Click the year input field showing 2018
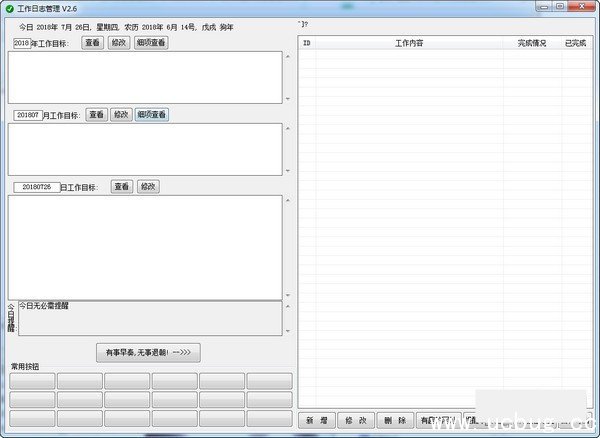 click(22, 43)
